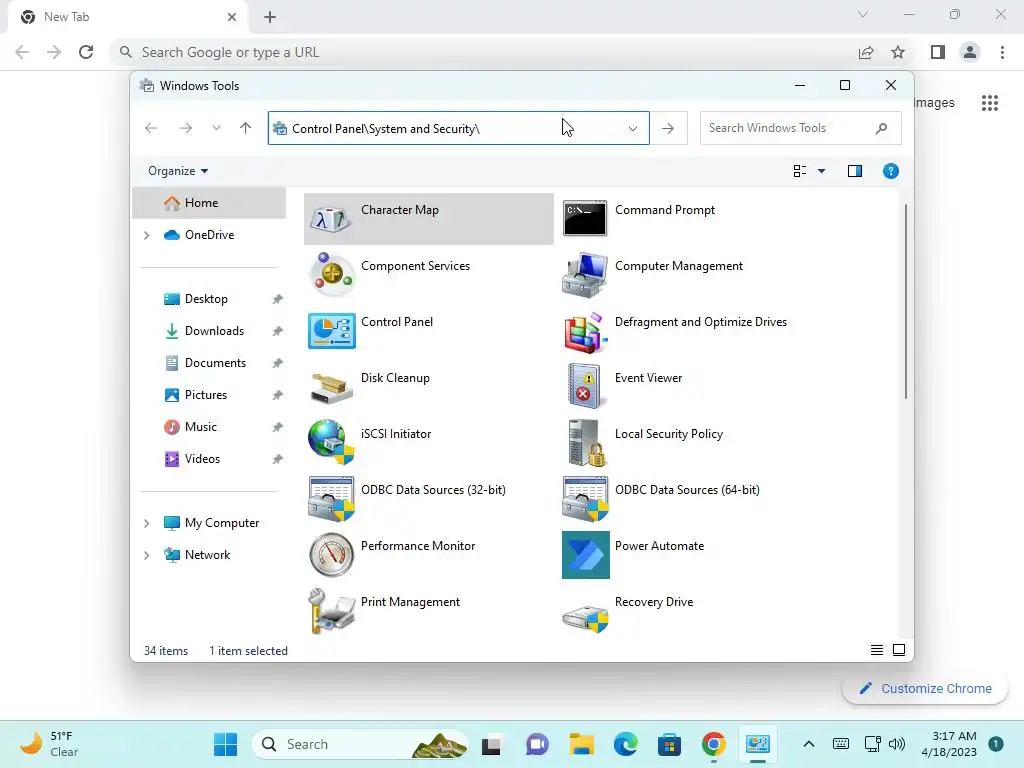Viewport: 1024px width, 768px height.
Task: Open the Control Panel icon in the list
Action: pyautogui.click(x=332, y=331)
